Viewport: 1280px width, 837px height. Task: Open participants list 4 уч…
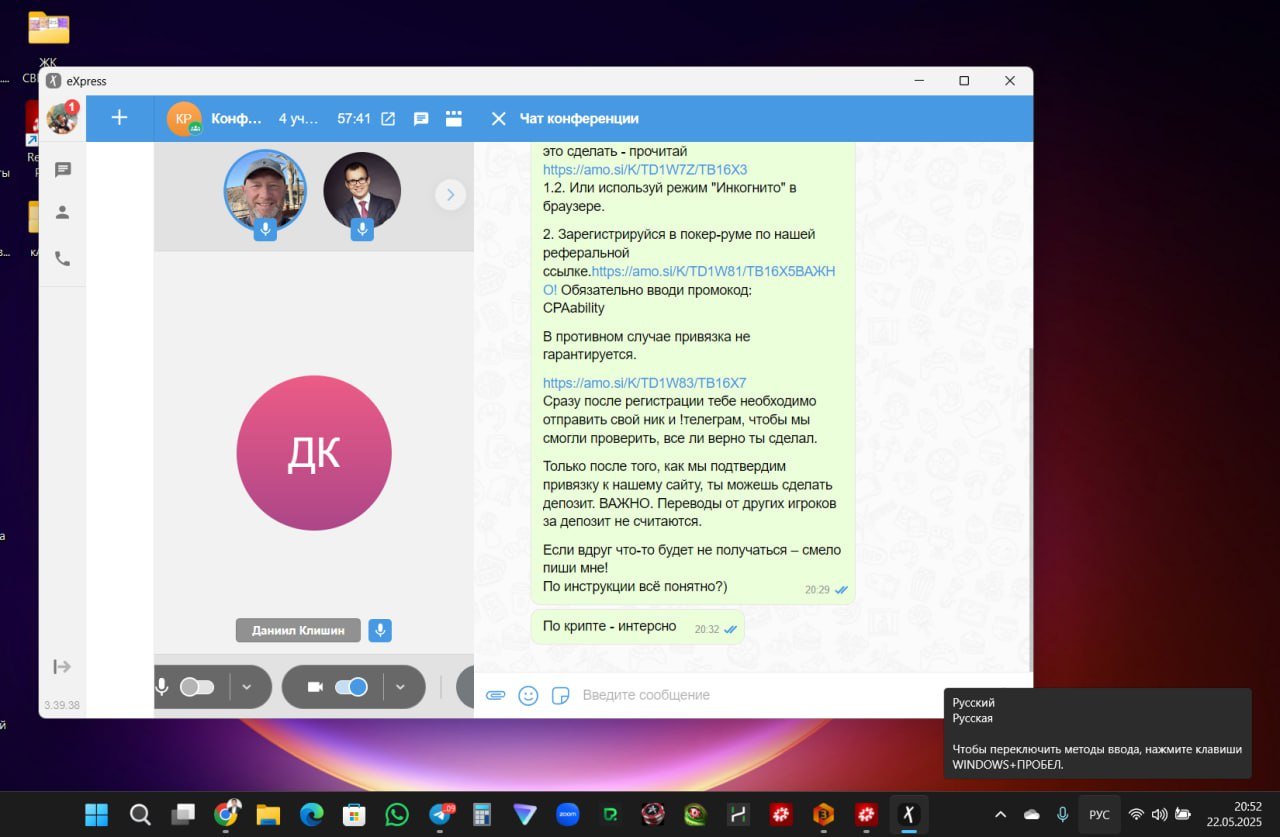(299, 119)
